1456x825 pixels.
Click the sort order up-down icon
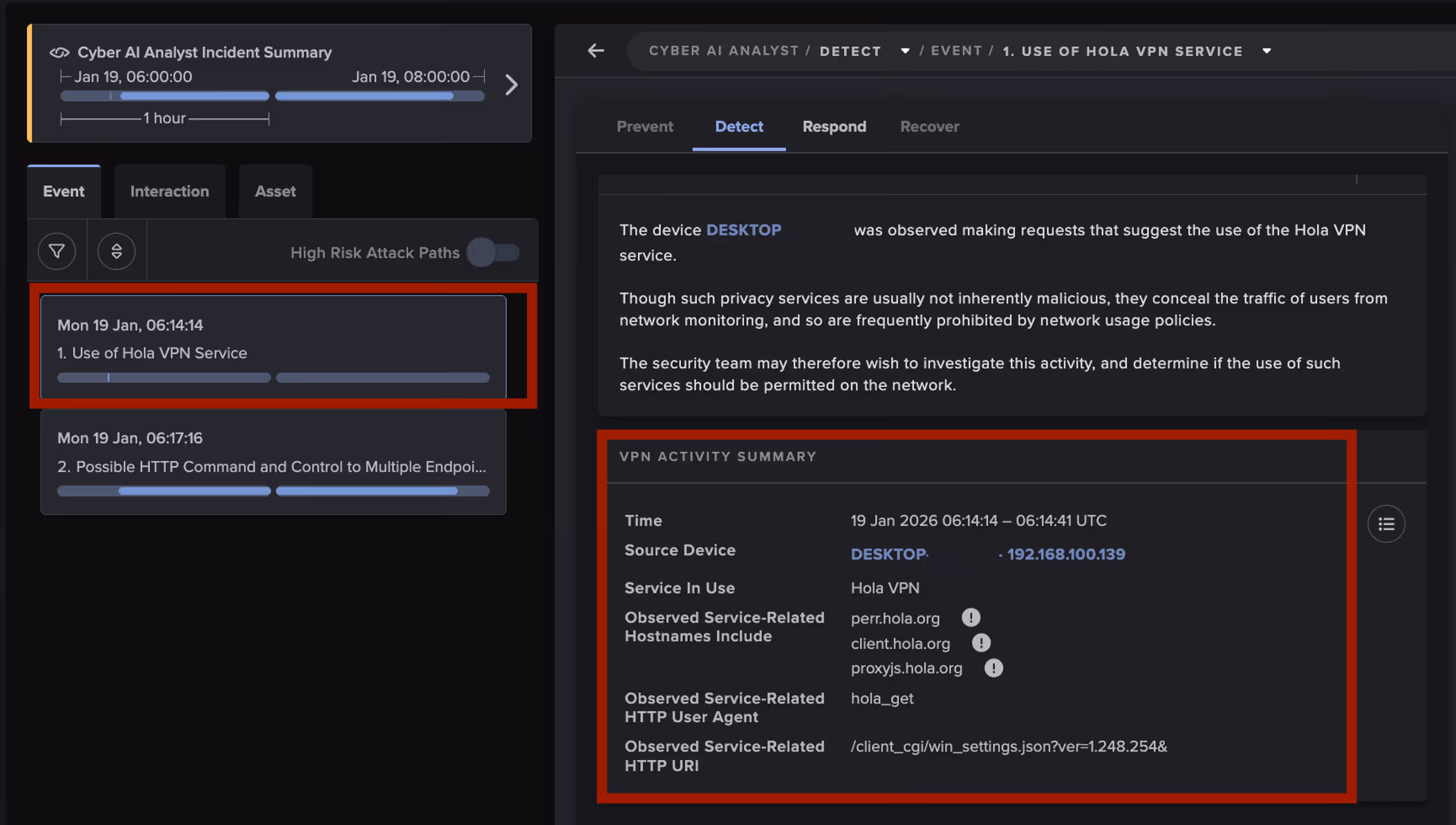[x=116, y=252]
